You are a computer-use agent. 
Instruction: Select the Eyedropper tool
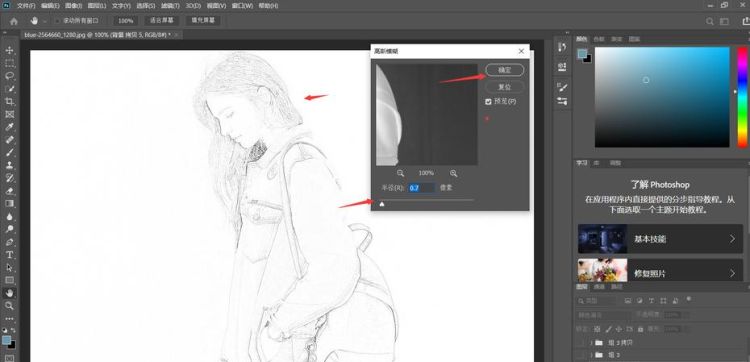(9, 127)
